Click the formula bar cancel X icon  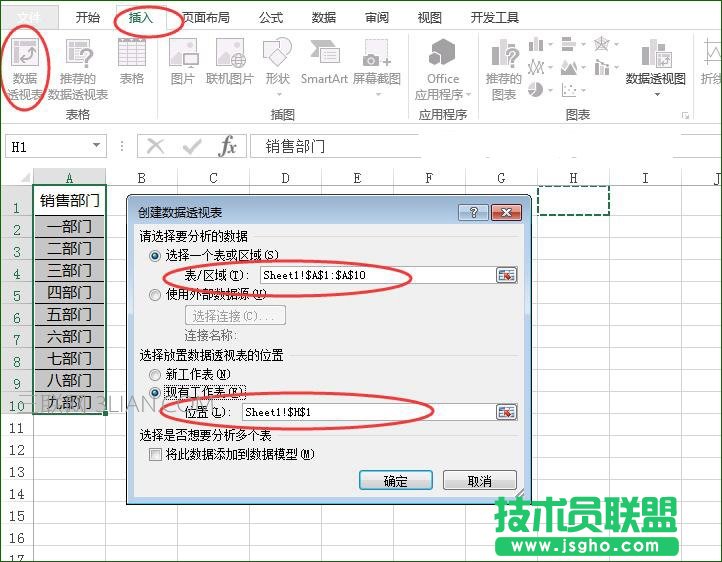point(155,147)
